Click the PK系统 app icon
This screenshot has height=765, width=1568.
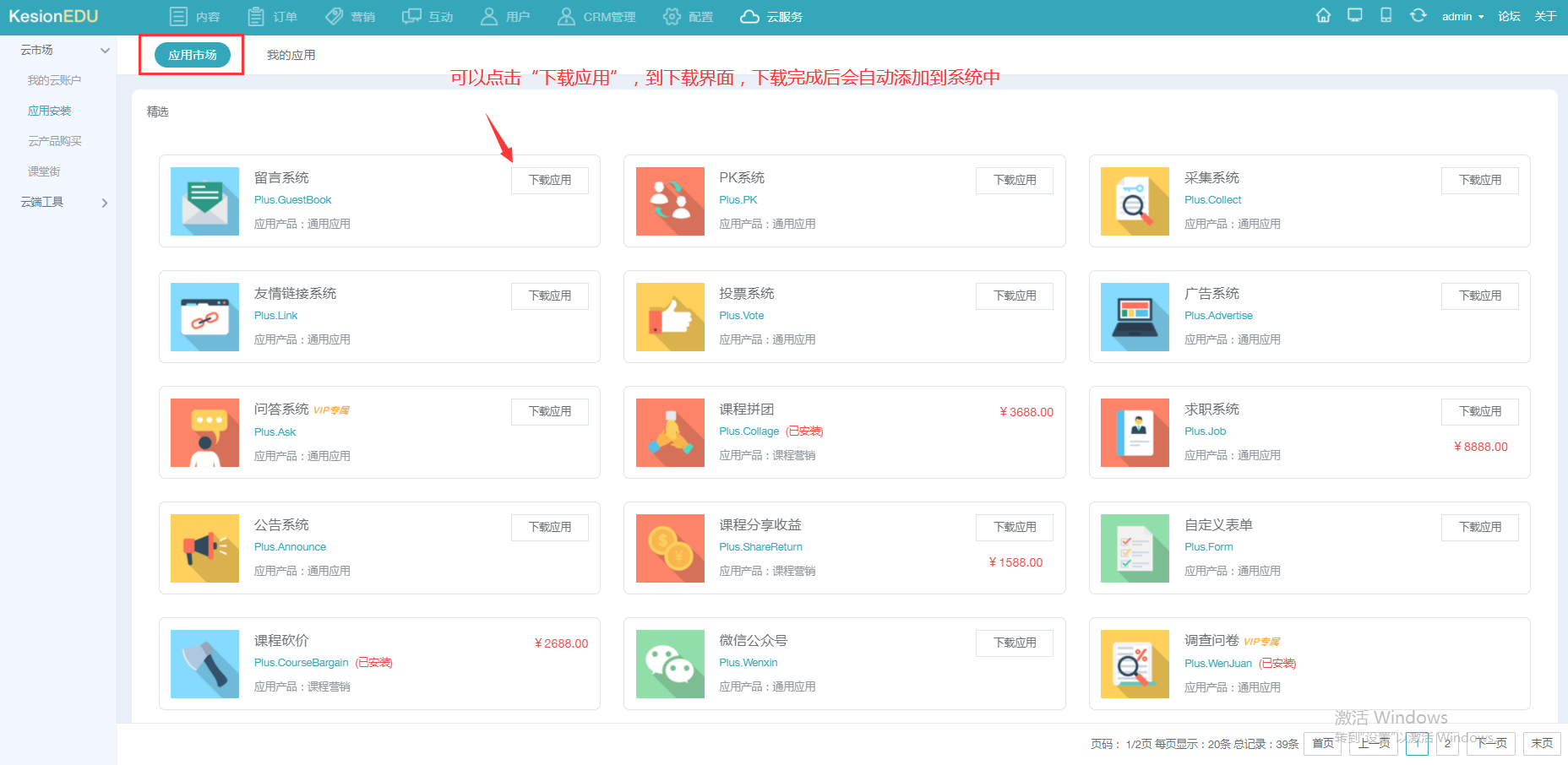[670, 201]
